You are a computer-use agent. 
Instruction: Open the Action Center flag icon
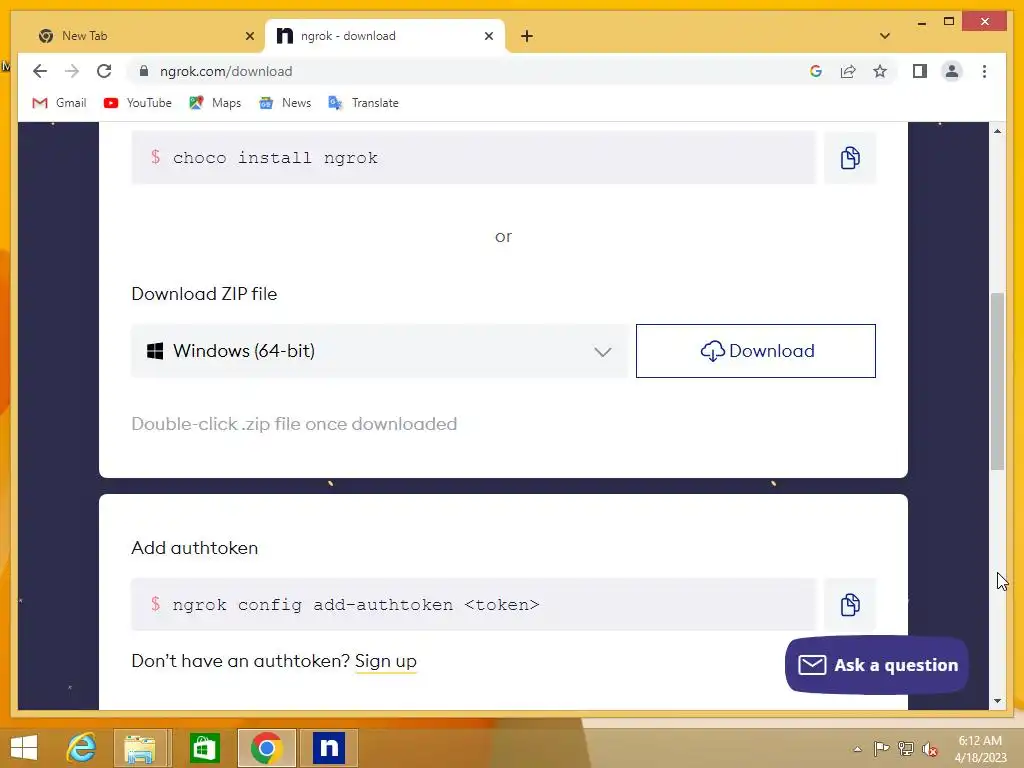[881, 749]
